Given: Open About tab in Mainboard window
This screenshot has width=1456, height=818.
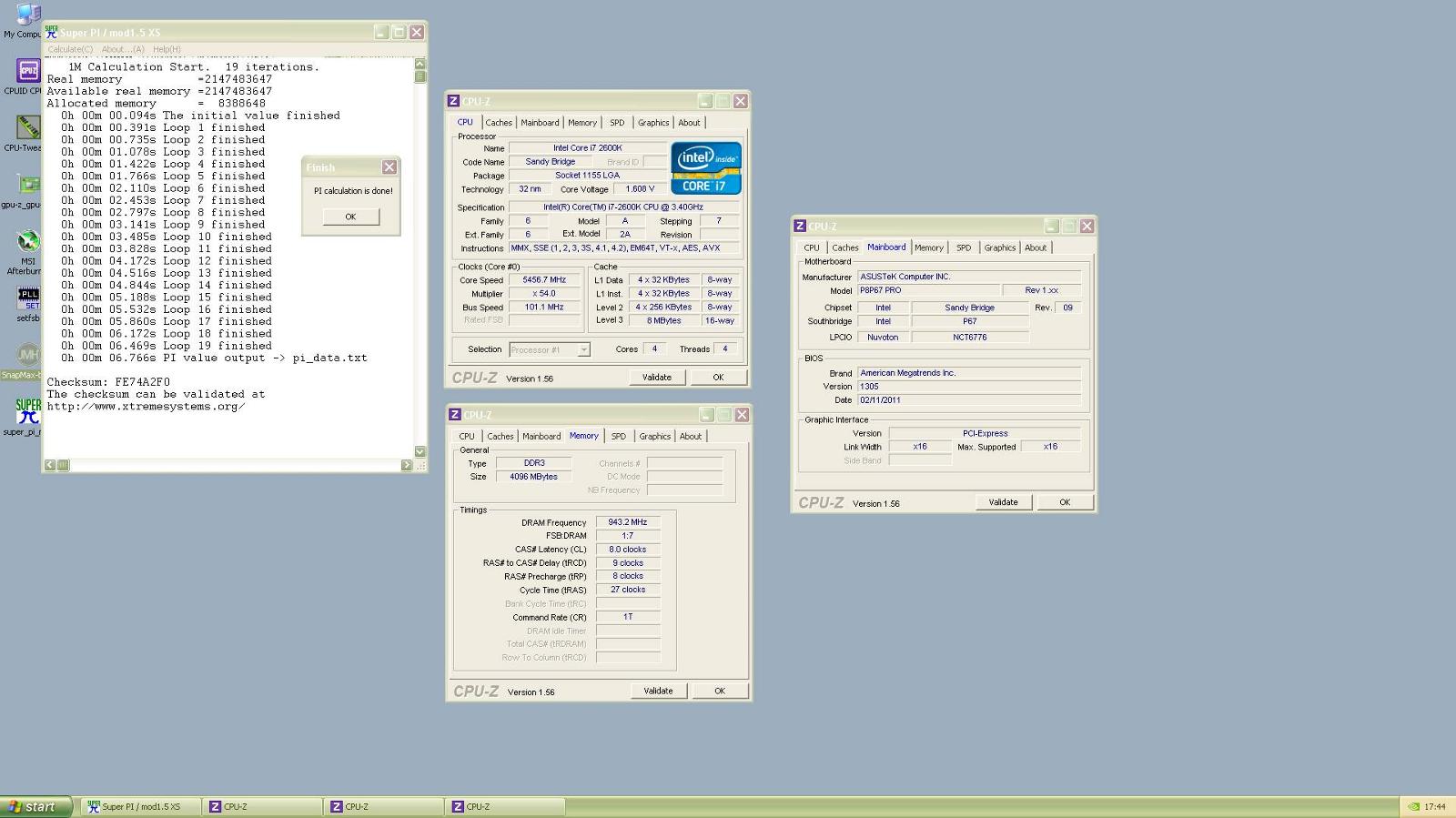Looking at the screenshot, I should click(x=1036, y=247).
